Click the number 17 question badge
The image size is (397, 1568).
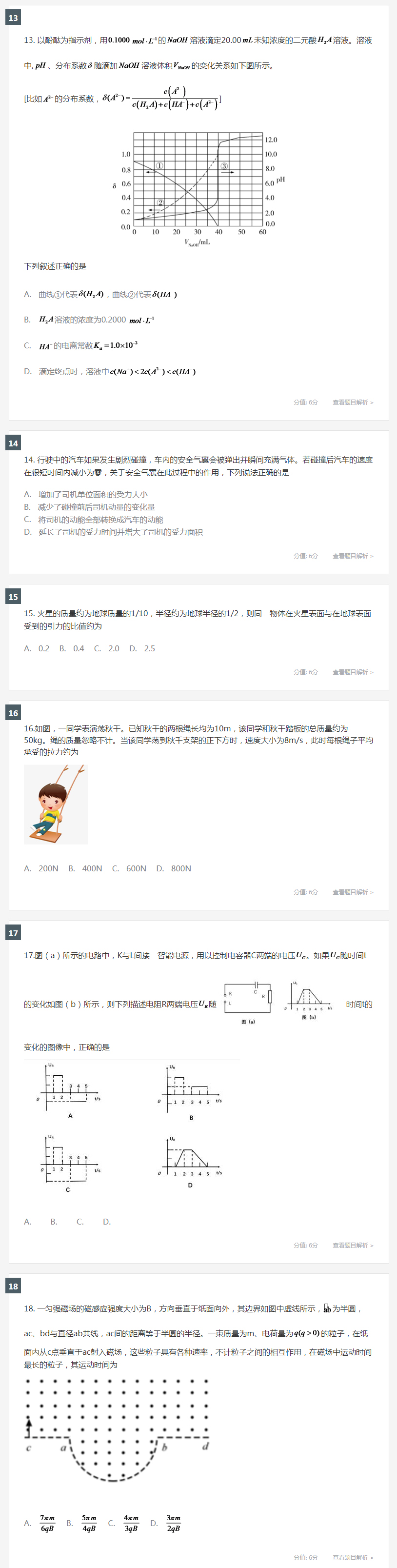click(13, 932)
